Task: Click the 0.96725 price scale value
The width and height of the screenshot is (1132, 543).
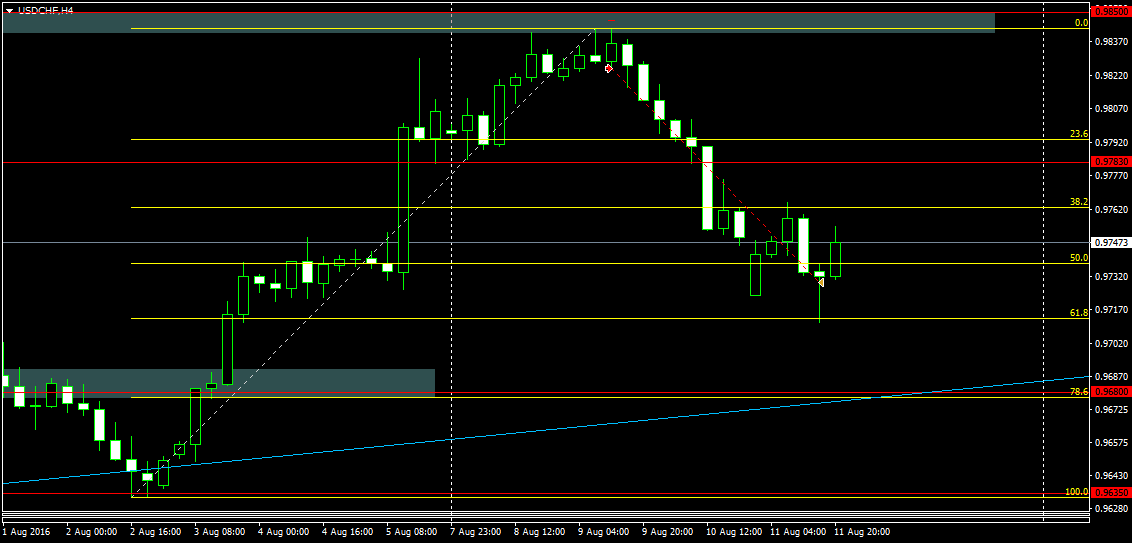Action: tap(1112, 409)
